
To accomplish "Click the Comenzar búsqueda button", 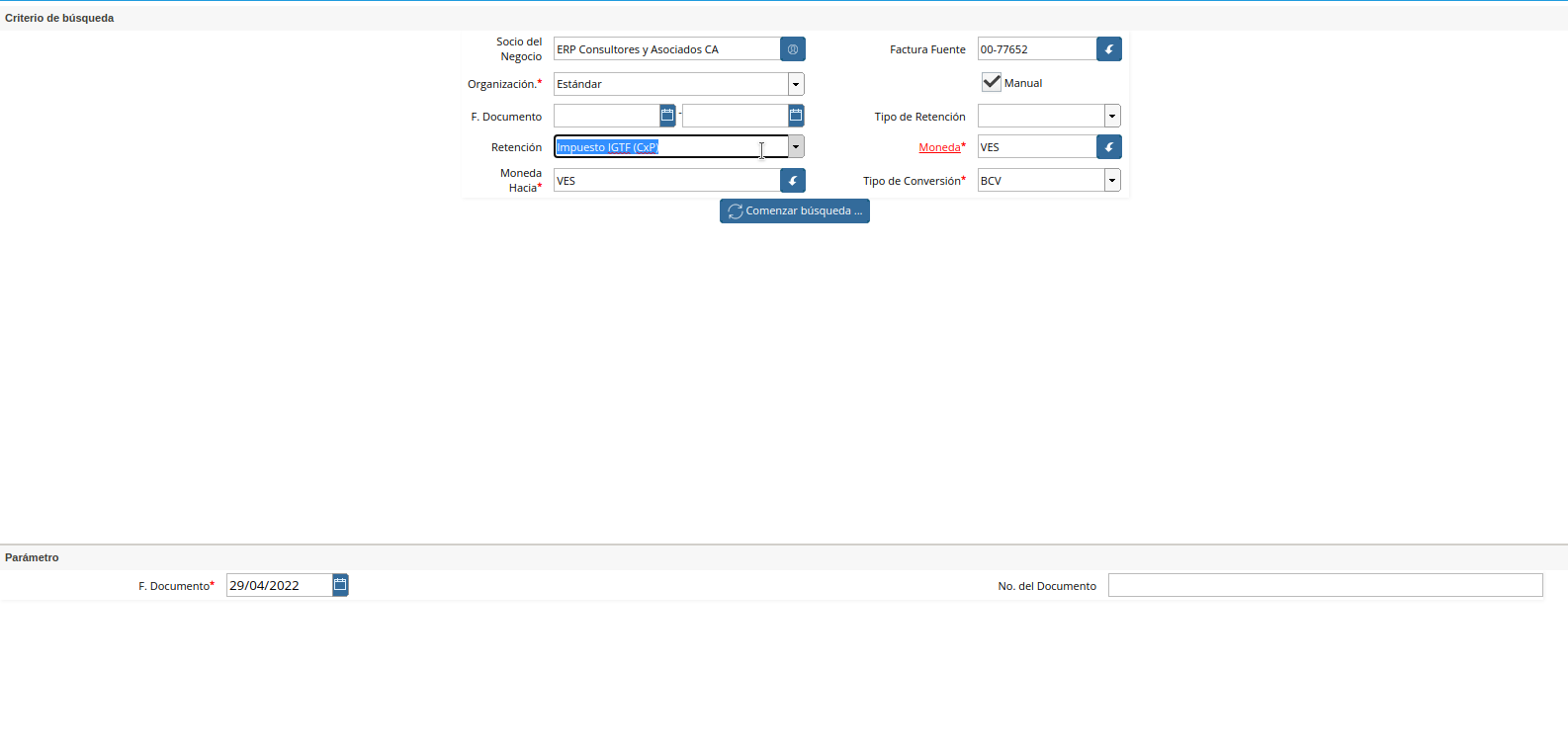I will pyautogui.click(x=795, y=211).
